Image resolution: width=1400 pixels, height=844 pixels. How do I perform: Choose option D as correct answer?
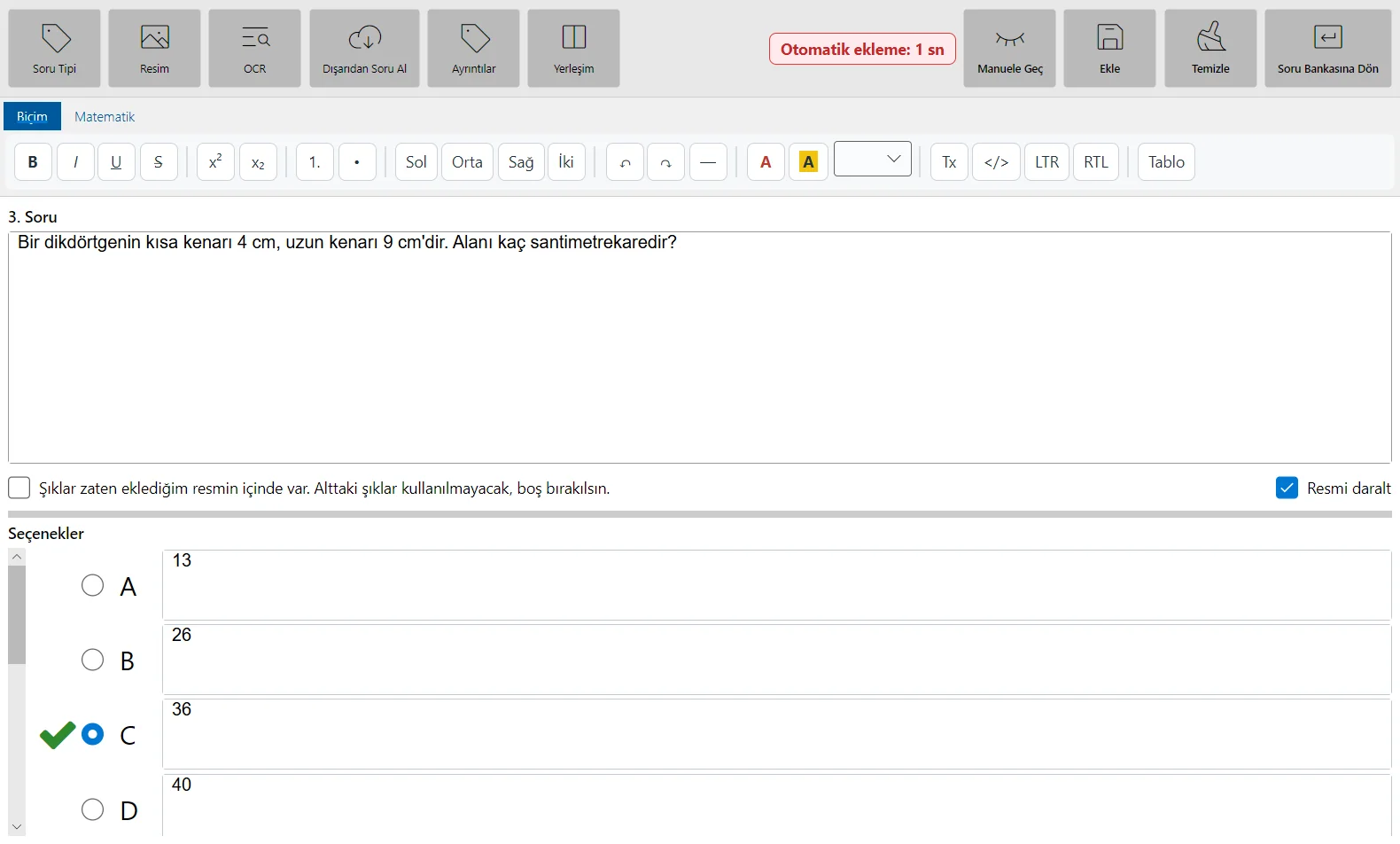(x=92, y=809)
